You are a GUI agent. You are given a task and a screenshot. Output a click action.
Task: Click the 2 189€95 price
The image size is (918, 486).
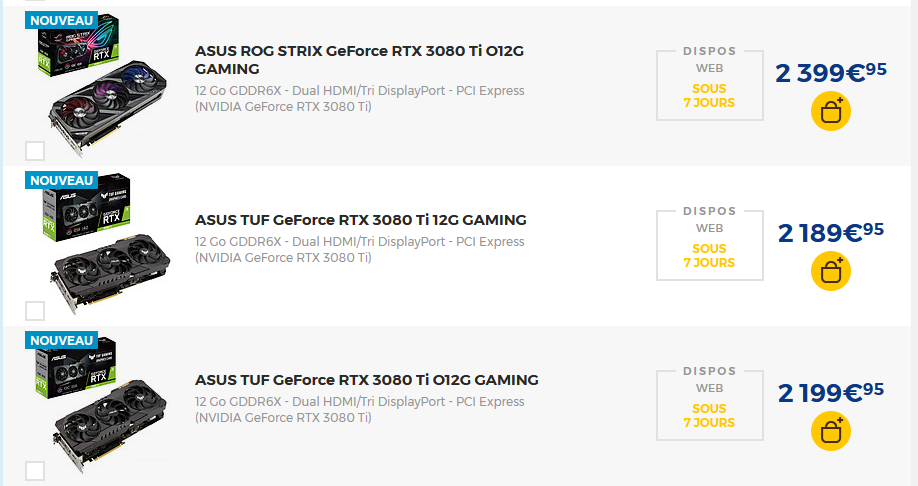click(831, 232)
